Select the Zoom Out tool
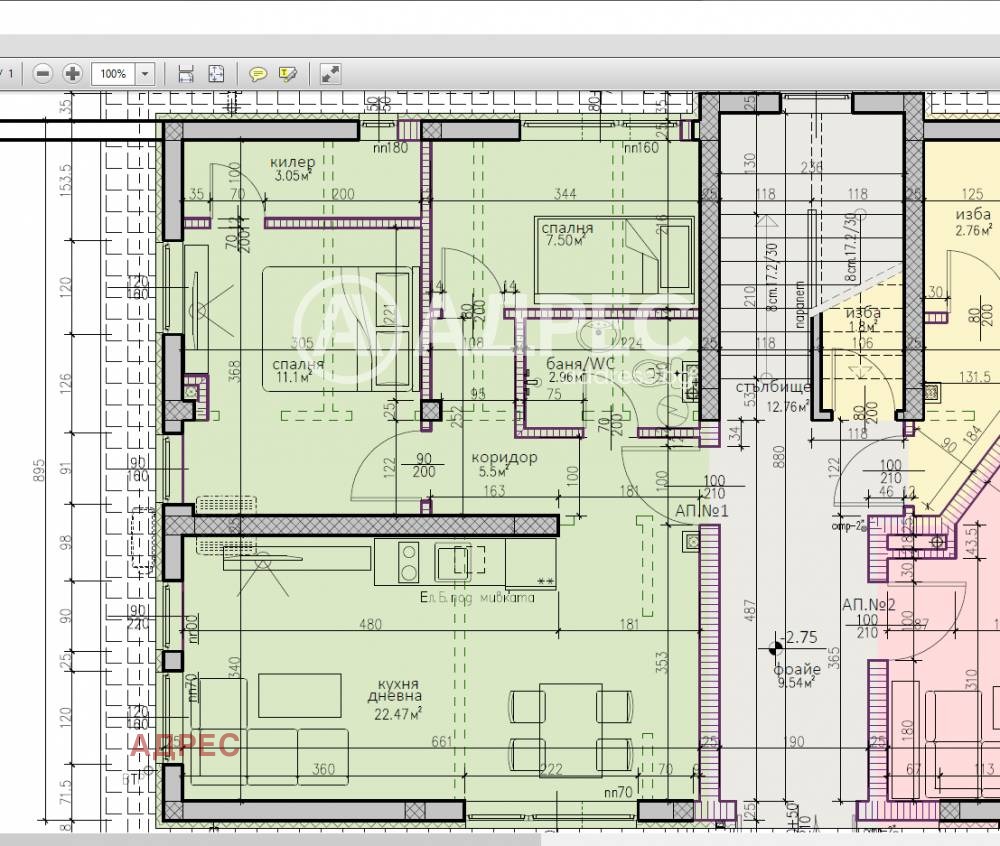The width and height of the screenshot is (1000, 846). 40,73
